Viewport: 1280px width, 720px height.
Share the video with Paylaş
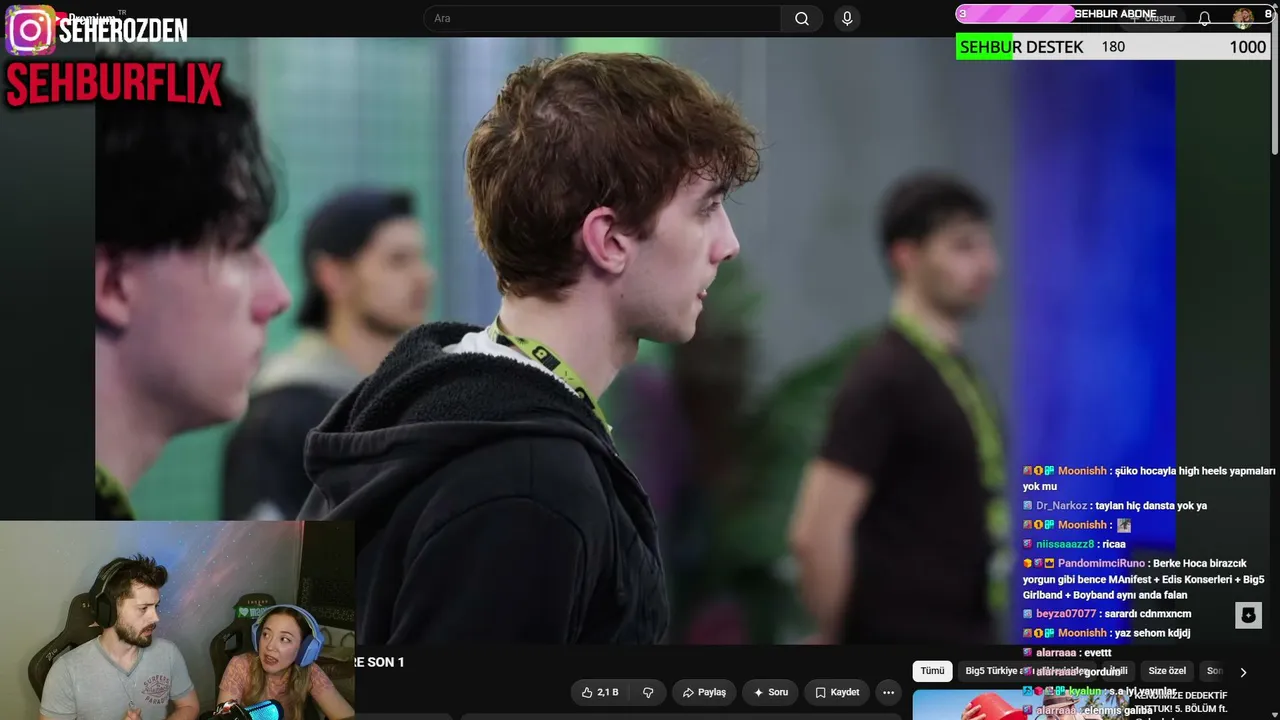click(704, 692)
